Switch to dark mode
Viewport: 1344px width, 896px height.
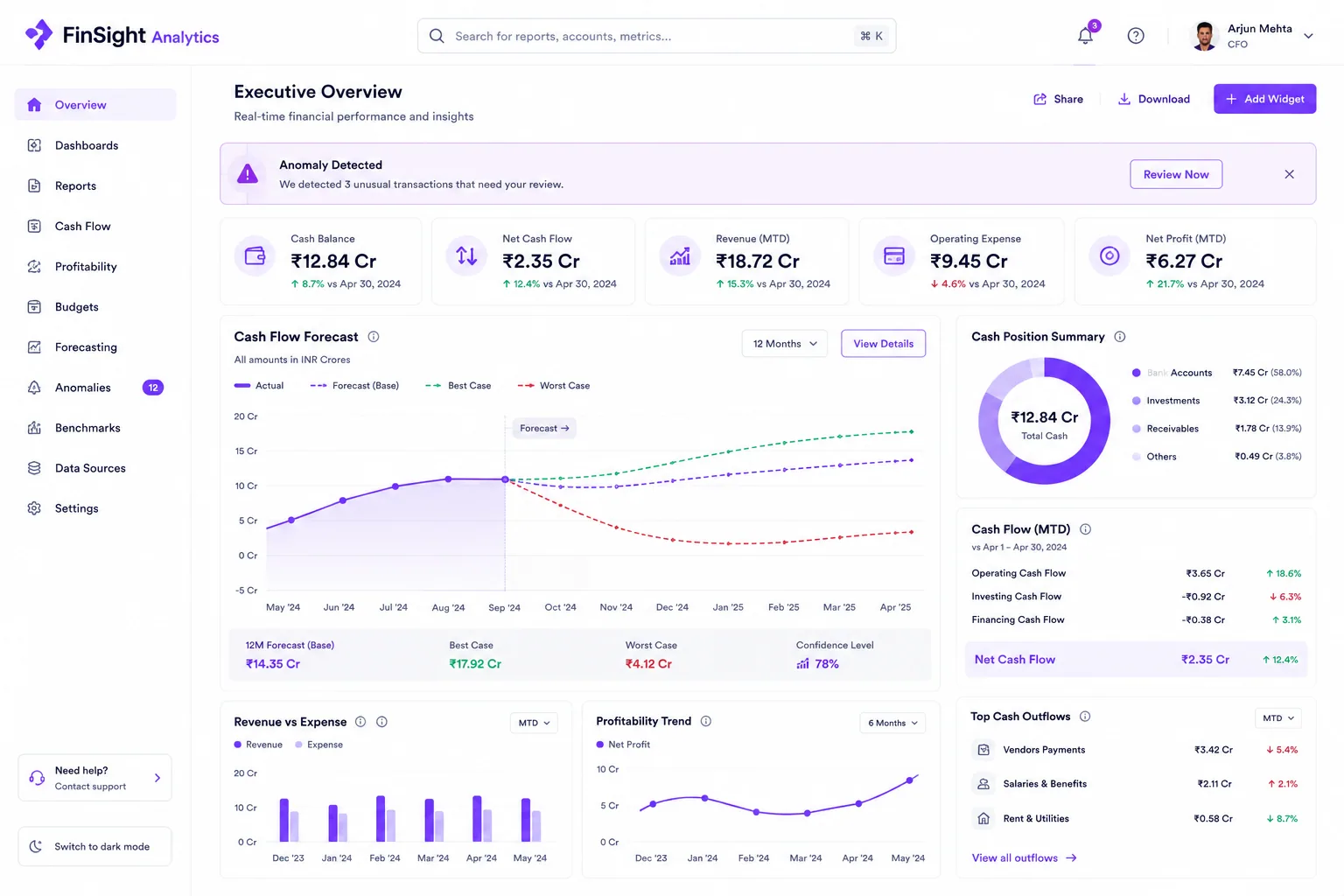tap(94, 847)
